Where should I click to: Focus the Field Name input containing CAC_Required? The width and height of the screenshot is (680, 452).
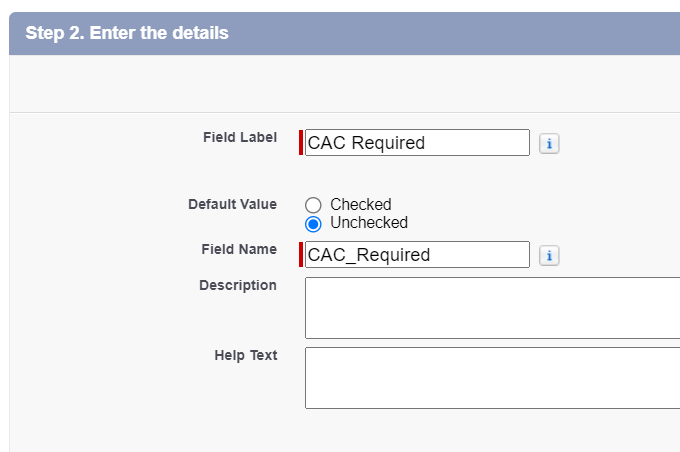[417, 254]
